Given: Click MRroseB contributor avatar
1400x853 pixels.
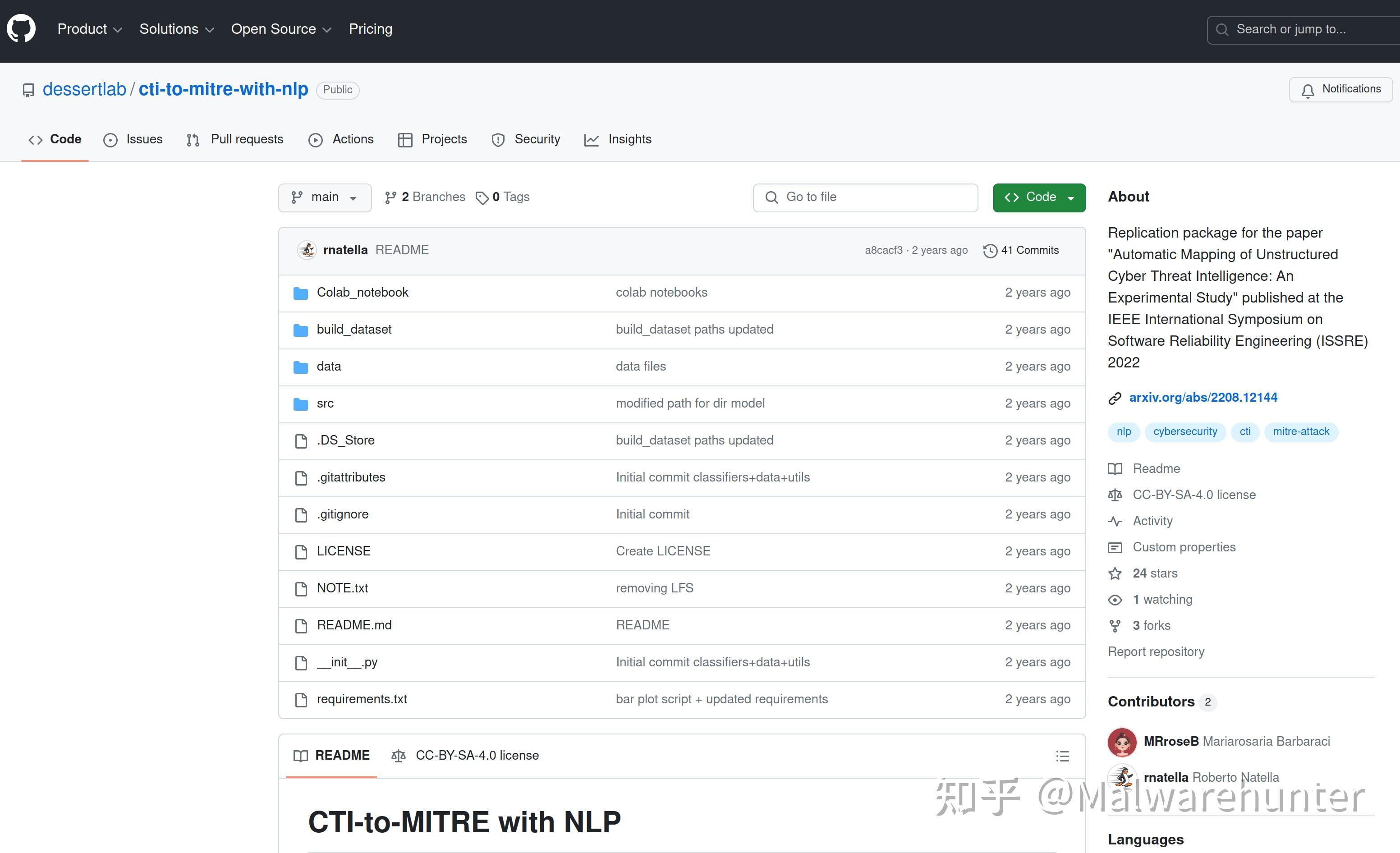Looking at the screenshot, I should tap(1122, 742).
